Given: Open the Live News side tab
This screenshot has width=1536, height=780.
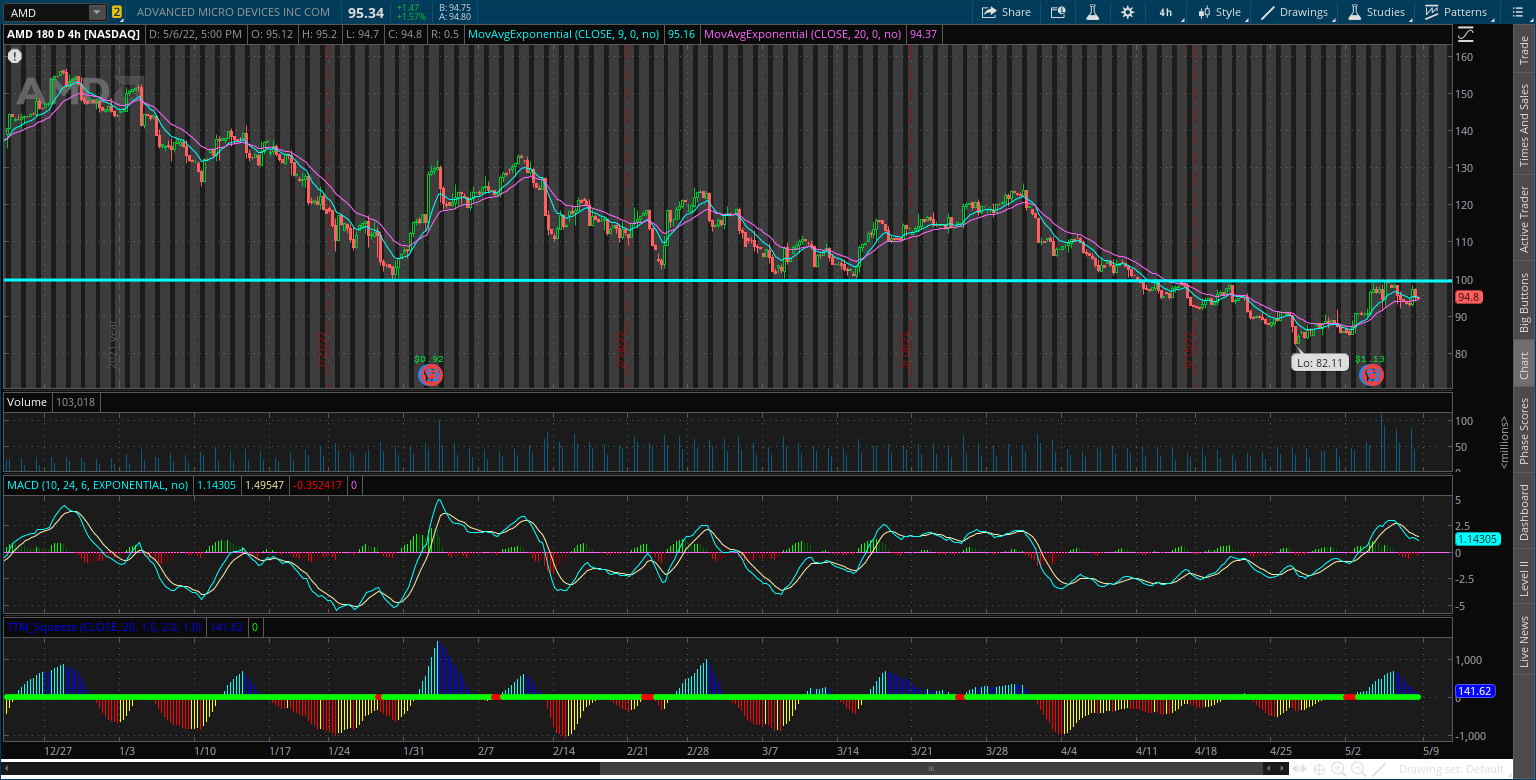Looking at the screenshot, I should (1523, 641).
